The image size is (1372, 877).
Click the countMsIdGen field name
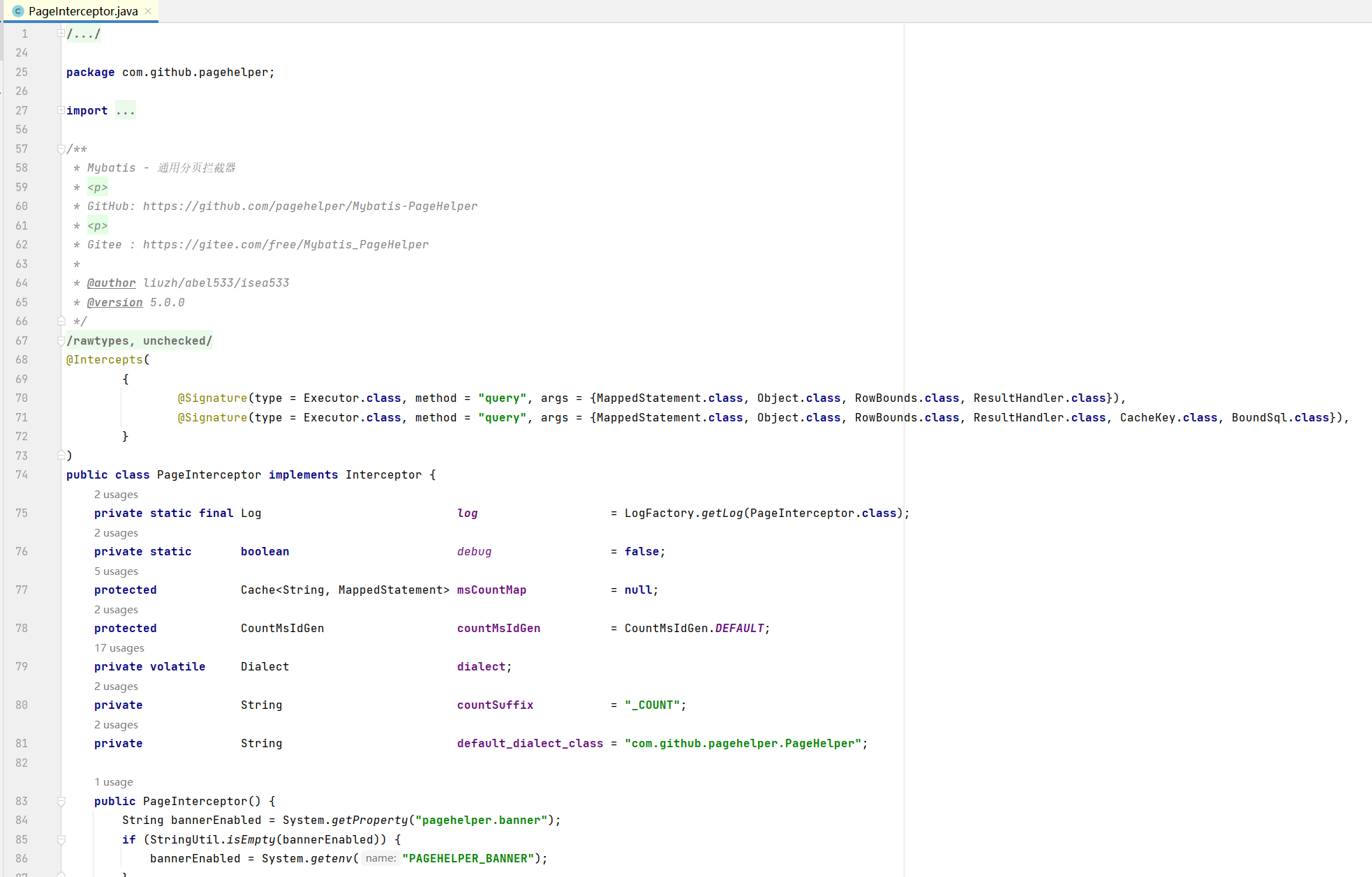coord(499,628)
